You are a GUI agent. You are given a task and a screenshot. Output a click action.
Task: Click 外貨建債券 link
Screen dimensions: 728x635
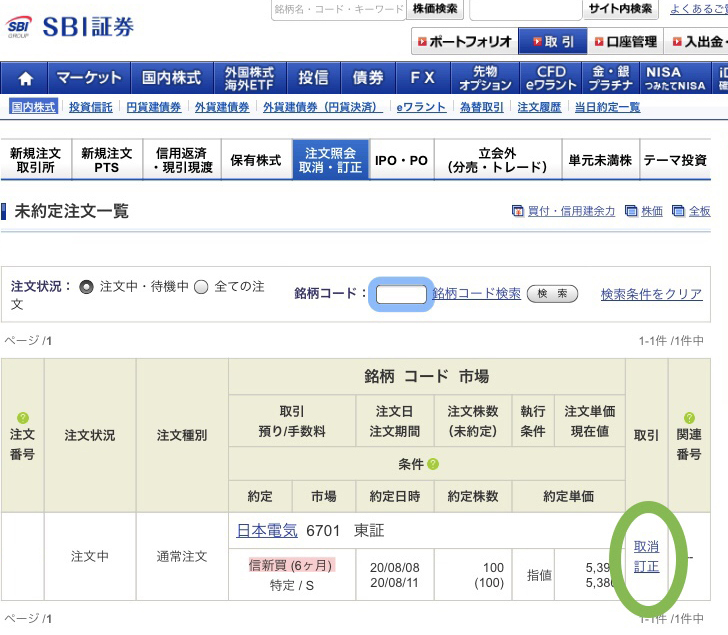[x=222, y=107]
